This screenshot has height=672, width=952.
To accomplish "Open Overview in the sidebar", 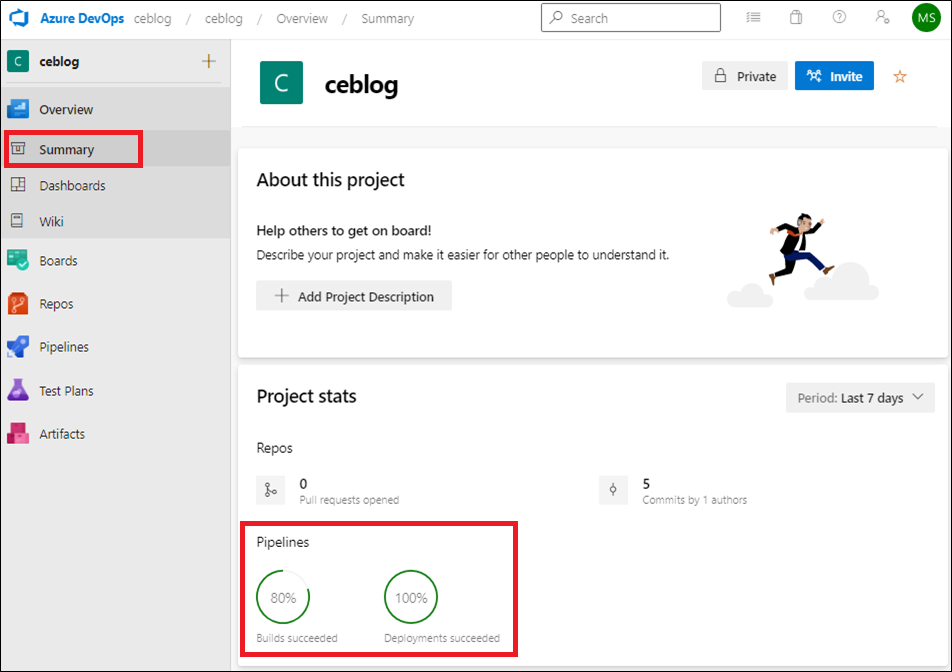I will point(115,109).
